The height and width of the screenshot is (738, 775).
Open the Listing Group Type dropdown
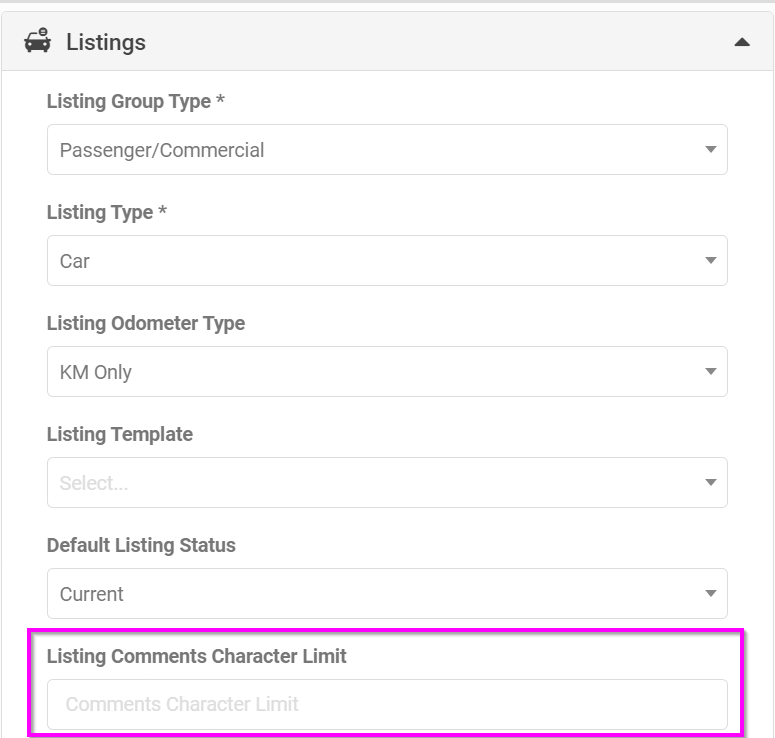pyautogui.click(x=387, y=149)
